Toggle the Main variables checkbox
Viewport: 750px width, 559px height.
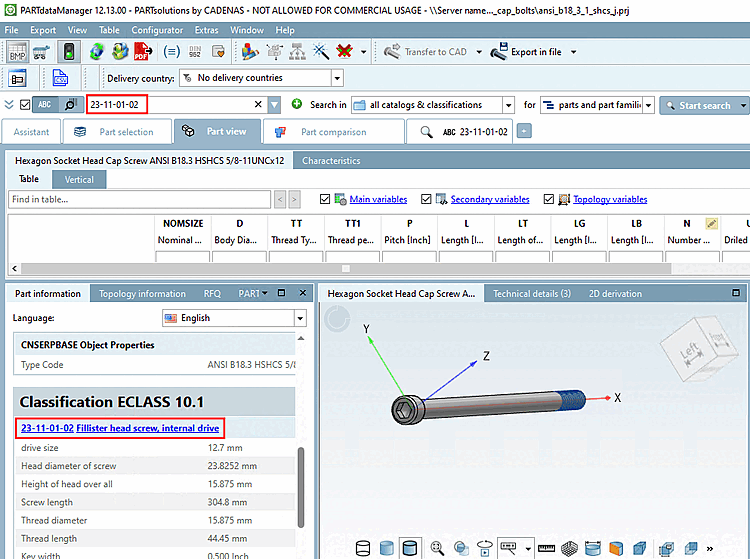[x=325, y=199]
